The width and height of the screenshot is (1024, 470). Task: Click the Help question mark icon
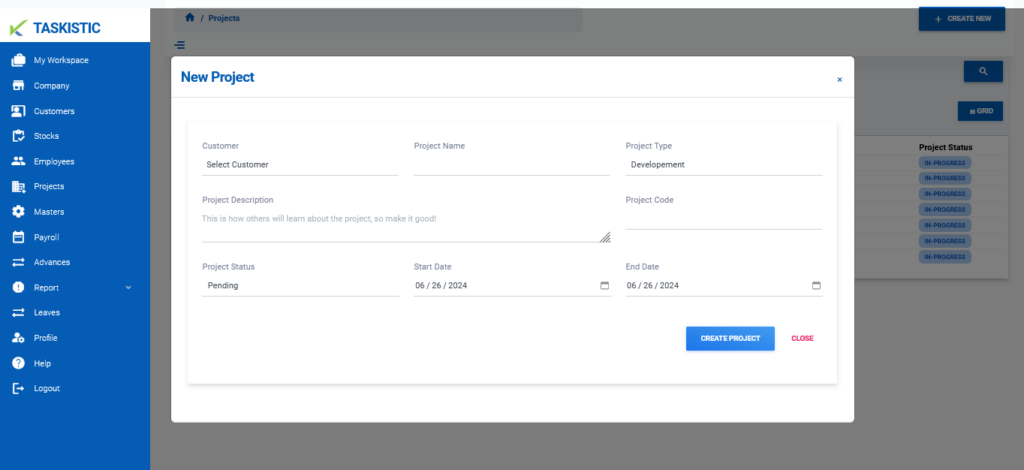click(18, 363)
